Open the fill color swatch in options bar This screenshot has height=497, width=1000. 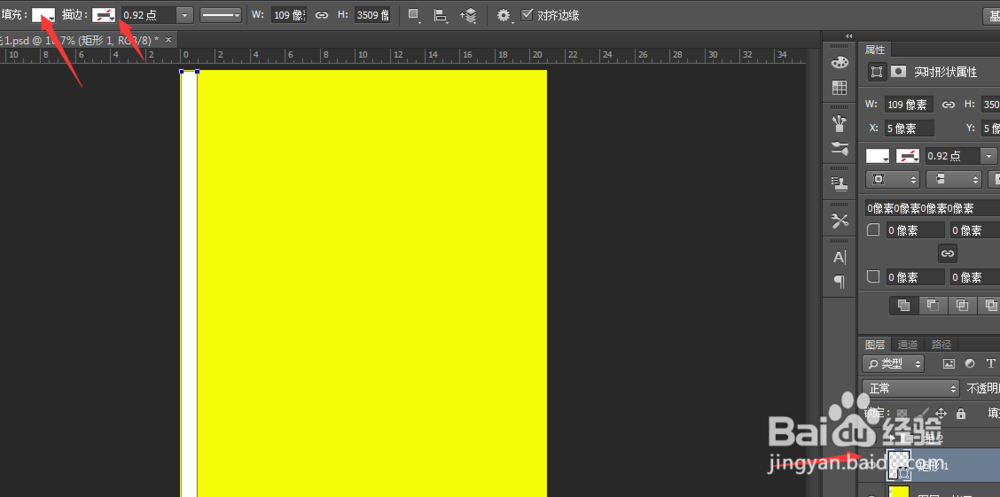(43, 15)
